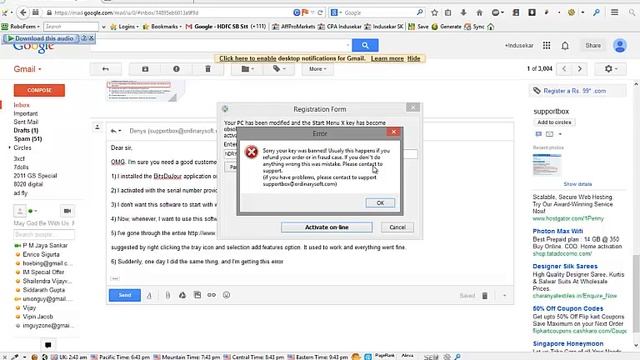Image resolution: width=640 pixels, height=360 pixels.
Task: Insert files using the Drive icon
Action: point(182,295)
